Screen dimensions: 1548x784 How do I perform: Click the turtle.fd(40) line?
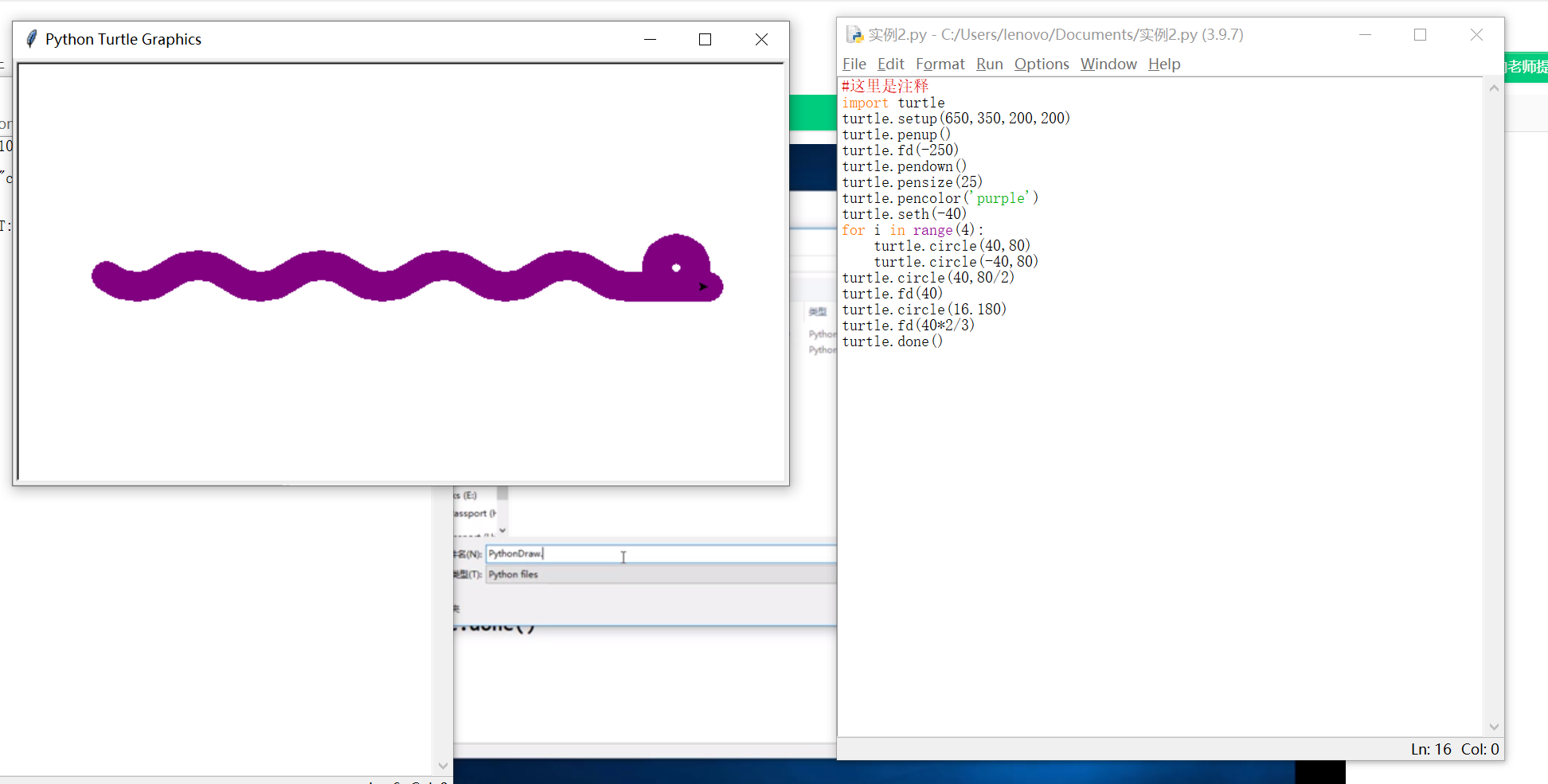tap(893, 294)
